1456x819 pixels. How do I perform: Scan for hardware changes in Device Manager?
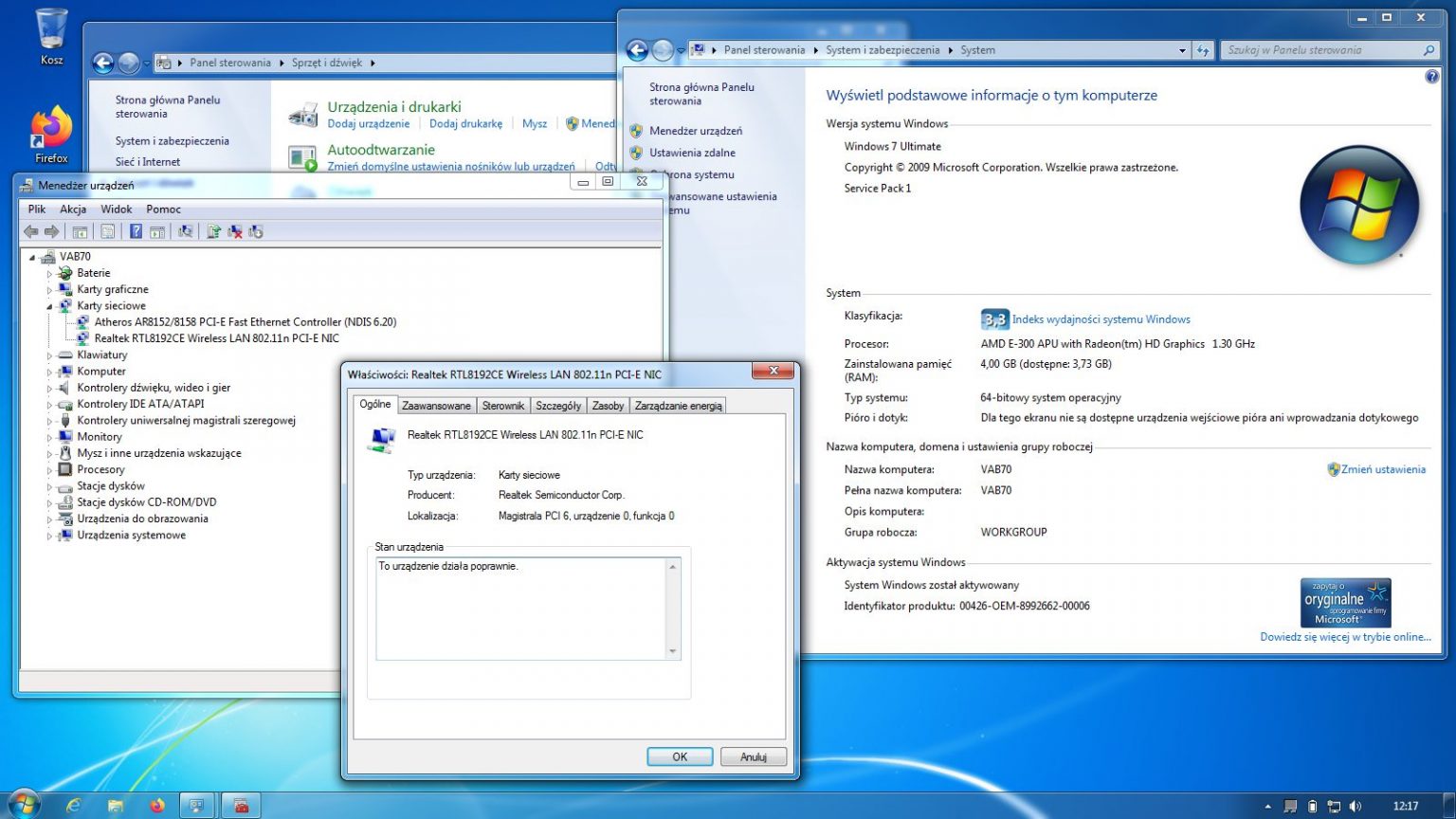pyautogui.click(x=187, y=230)
